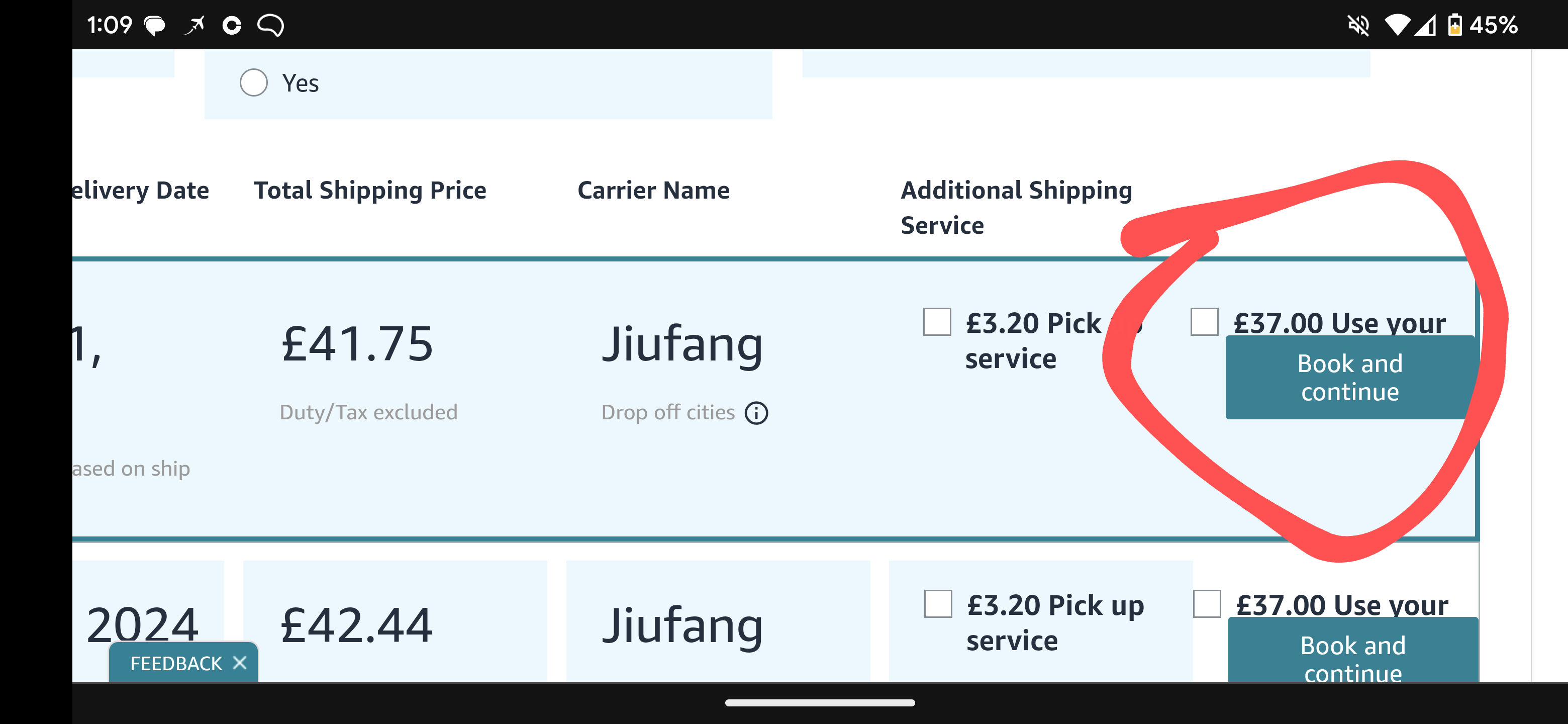Click the Drop off cities link text

pyautogui.click(x=668, y=412)
